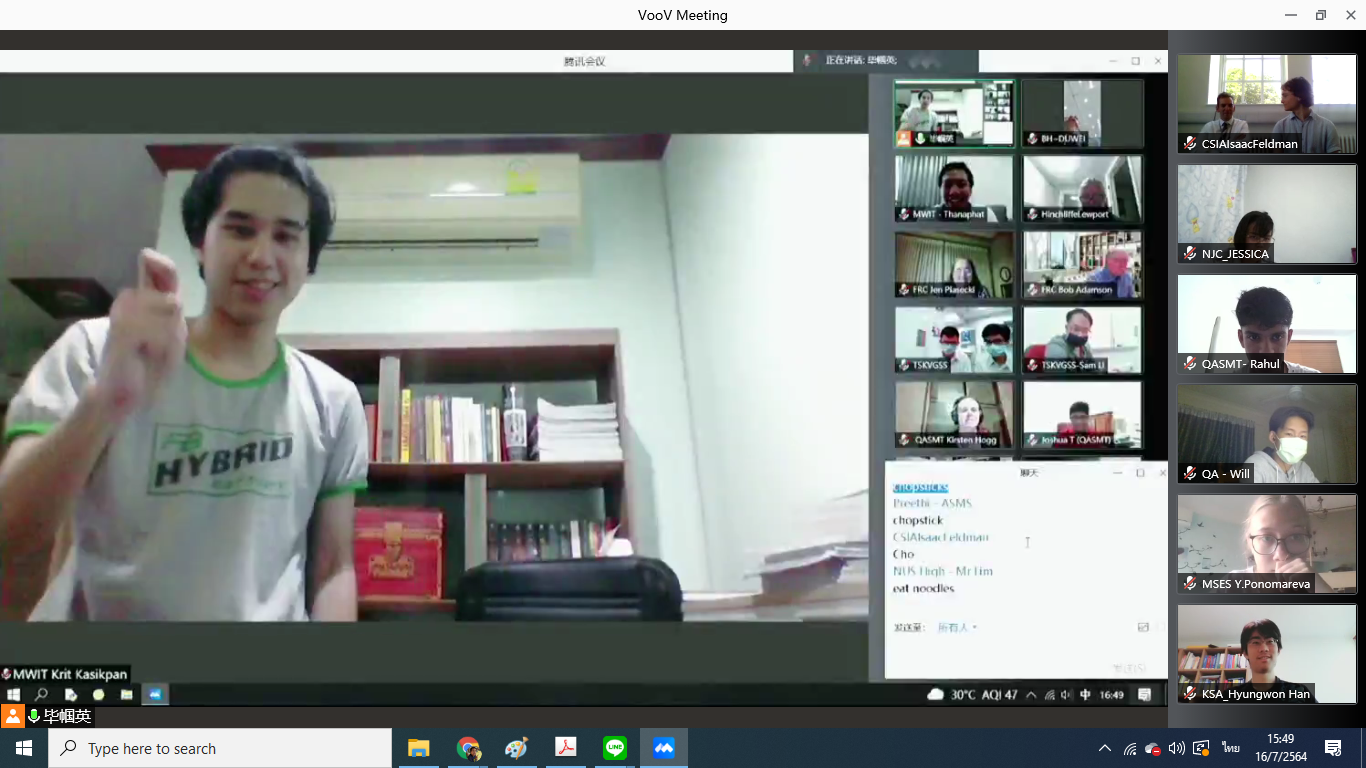Click the 'eat noodles' chat message
The image size is (1366, 768).
[x=924, y=588]
